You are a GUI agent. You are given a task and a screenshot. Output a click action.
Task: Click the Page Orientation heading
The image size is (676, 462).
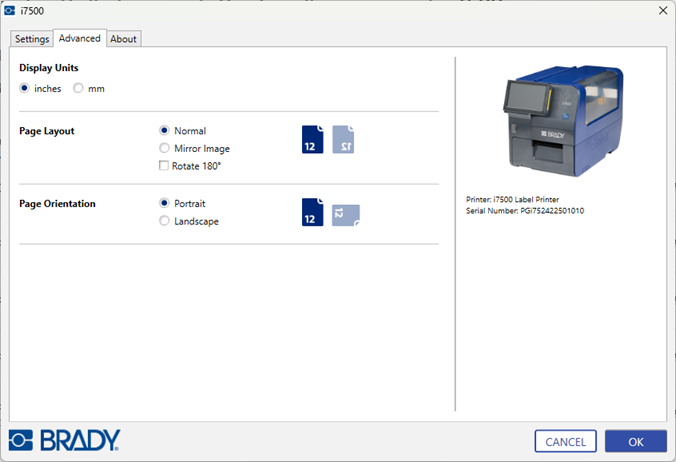pos(57,203)
